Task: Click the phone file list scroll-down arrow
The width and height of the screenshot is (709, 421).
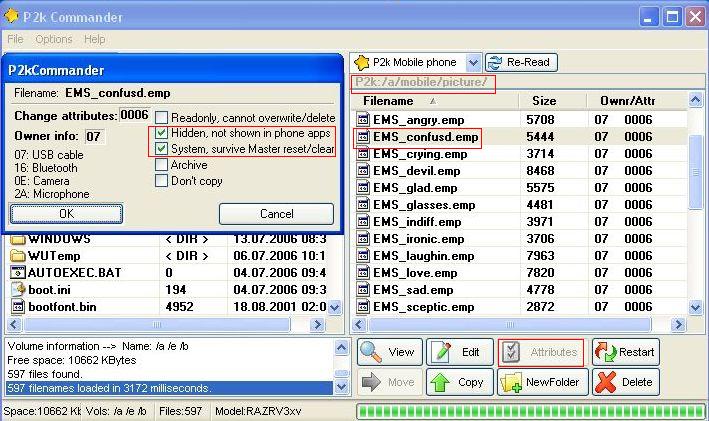Action: pyautogui.click(x=695, y=308)
